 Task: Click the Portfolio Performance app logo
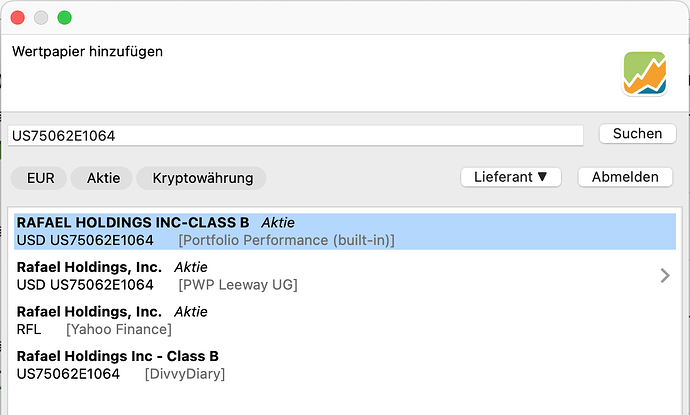pyautogui.click(x=644, y=73)
